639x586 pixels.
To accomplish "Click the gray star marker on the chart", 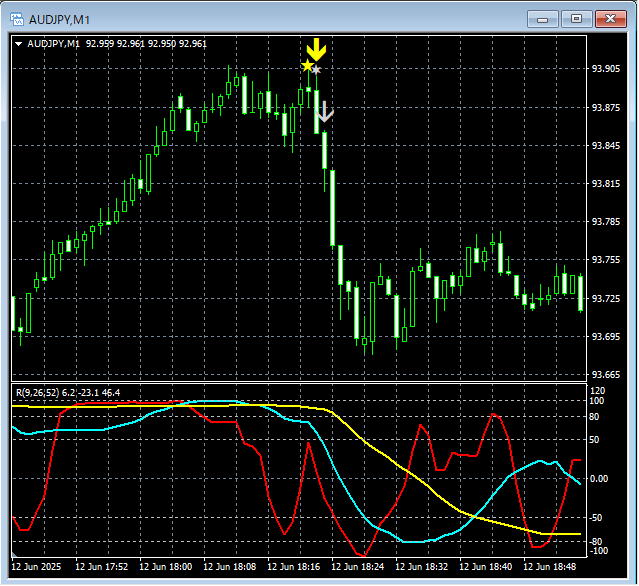I will click(316, 70).
